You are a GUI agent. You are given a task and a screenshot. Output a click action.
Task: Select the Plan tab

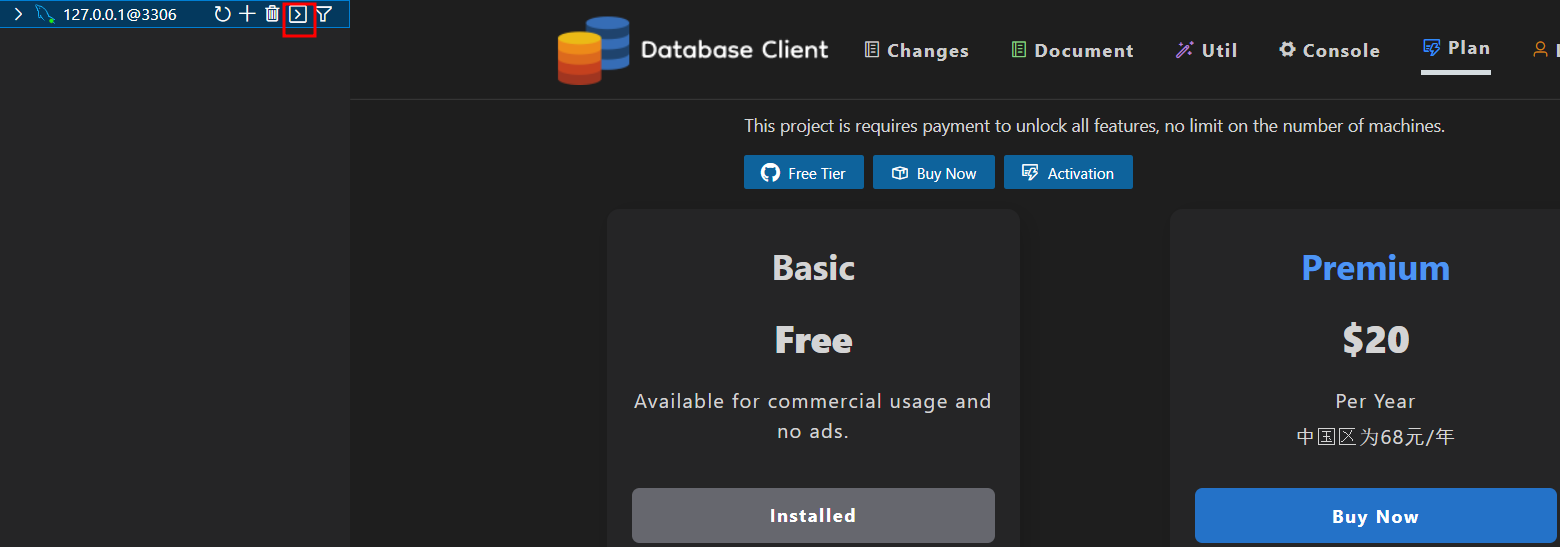tap(1456, 48)
